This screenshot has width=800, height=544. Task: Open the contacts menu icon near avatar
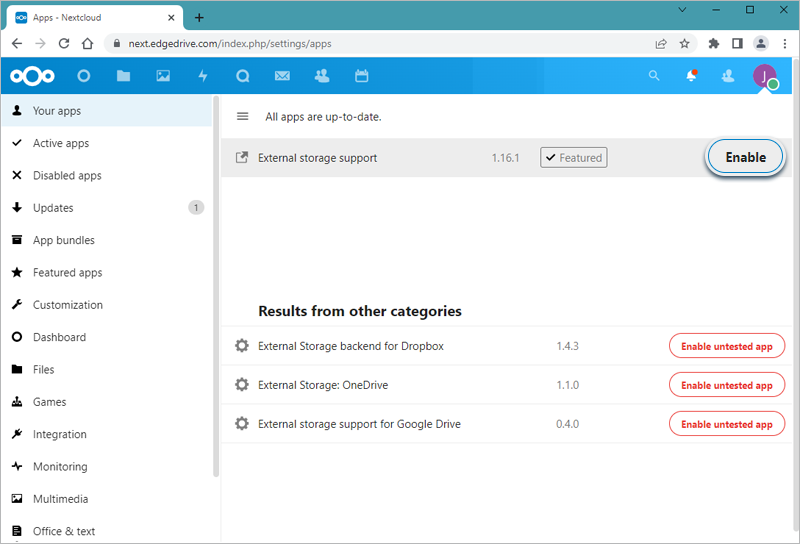pyautogui.click(x=728, y=76)
